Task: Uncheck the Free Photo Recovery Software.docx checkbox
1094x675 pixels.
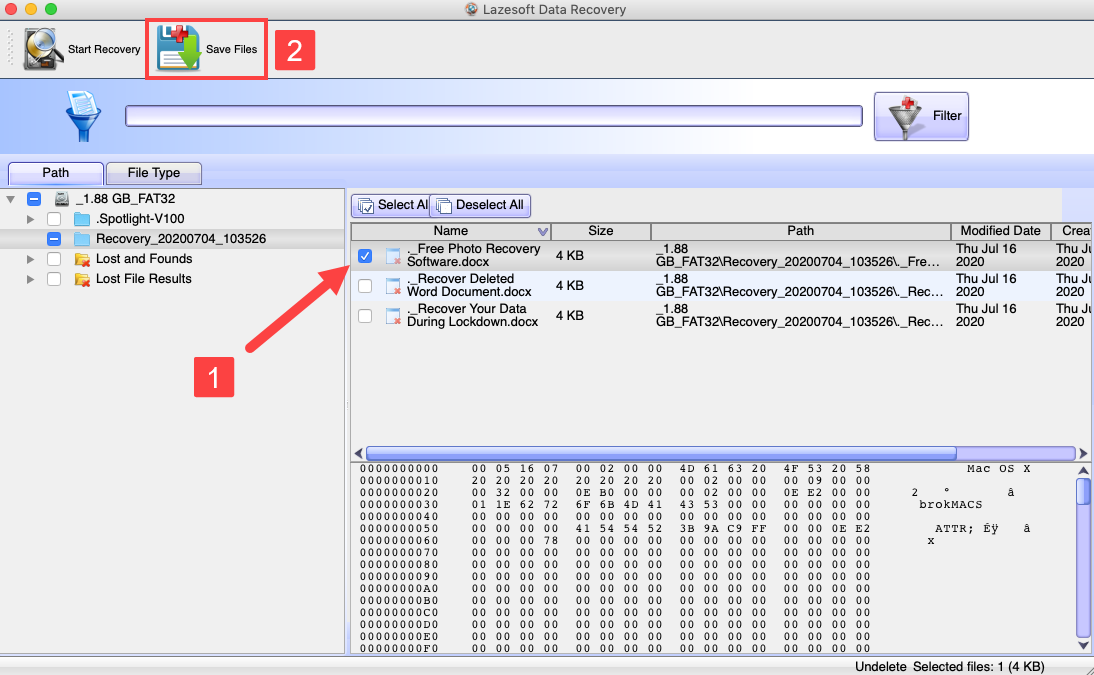Action: (x=365, y=256)
